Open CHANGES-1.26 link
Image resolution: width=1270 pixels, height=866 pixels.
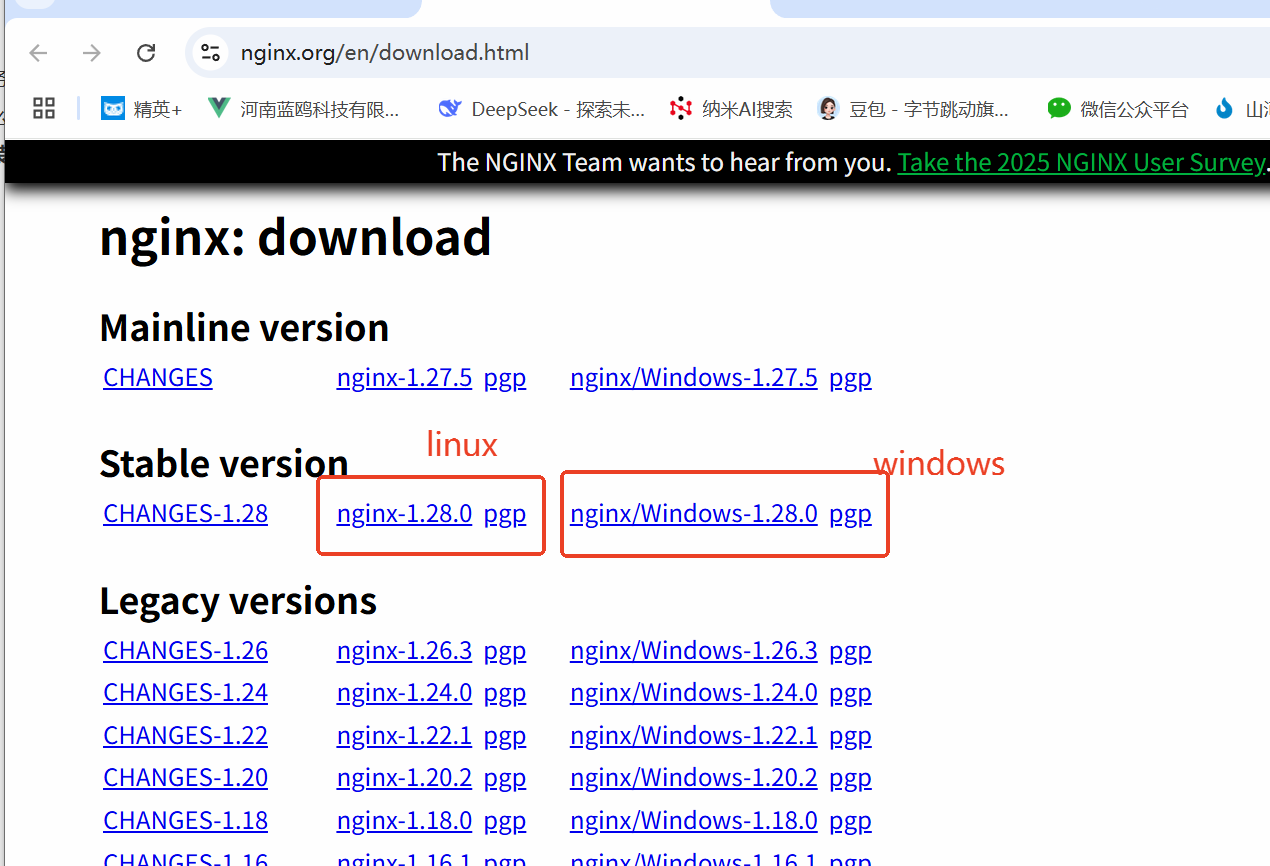tap(186, 651)
